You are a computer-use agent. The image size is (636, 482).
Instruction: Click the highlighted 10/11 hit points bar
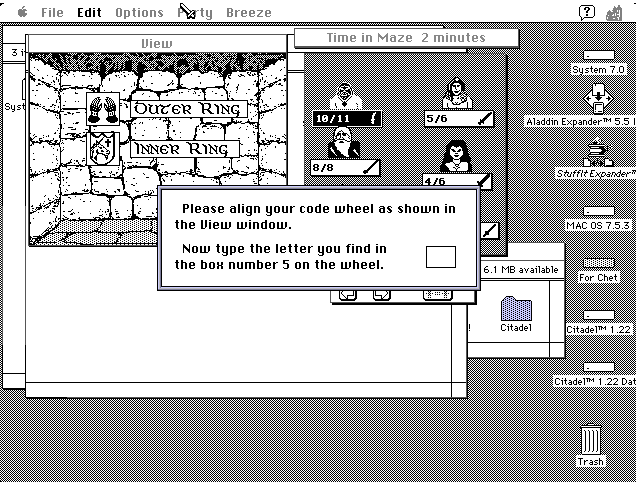coord(347,118)
